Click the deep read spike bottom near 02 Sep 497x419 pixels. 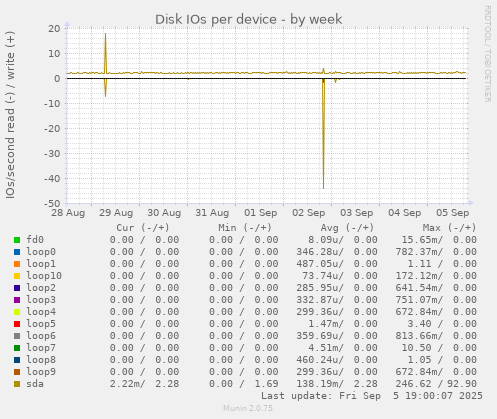[x=323, y=188]
